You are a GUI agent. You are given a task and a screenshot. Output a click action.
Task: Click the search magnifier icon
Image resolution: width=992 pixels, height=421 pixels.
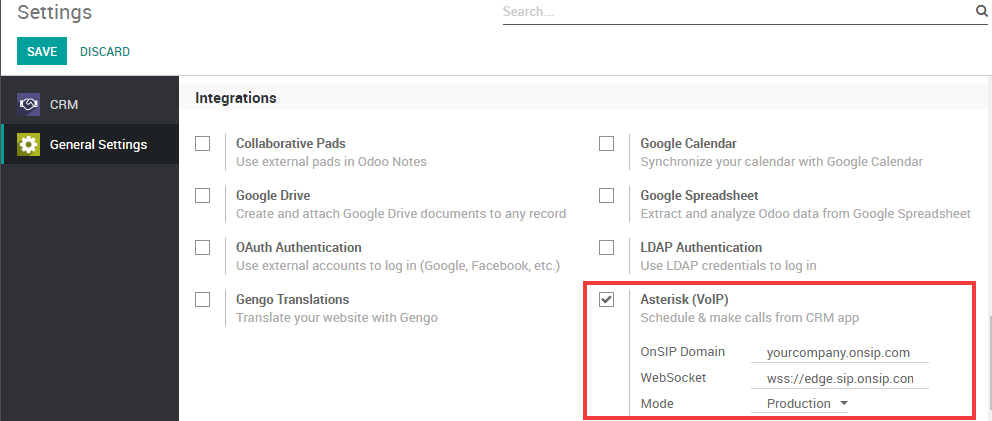pos(981,12)
